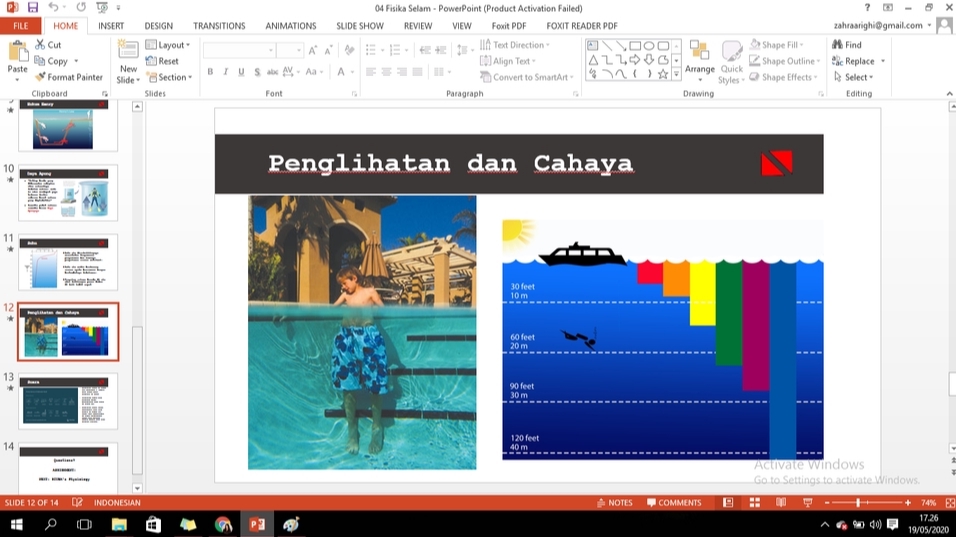
Task: Click Decrease List Level icon
Action: [x=425, y=50]
